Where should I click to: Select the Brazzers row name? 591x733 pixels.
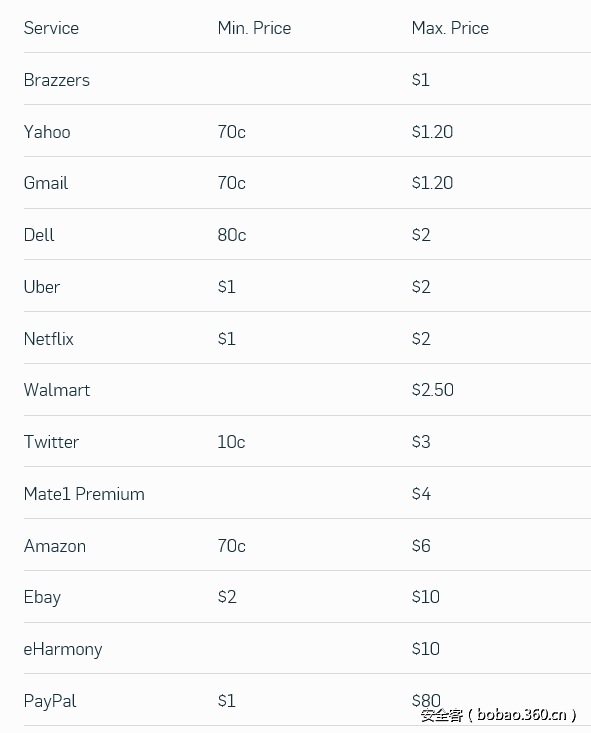coord(57,80)
